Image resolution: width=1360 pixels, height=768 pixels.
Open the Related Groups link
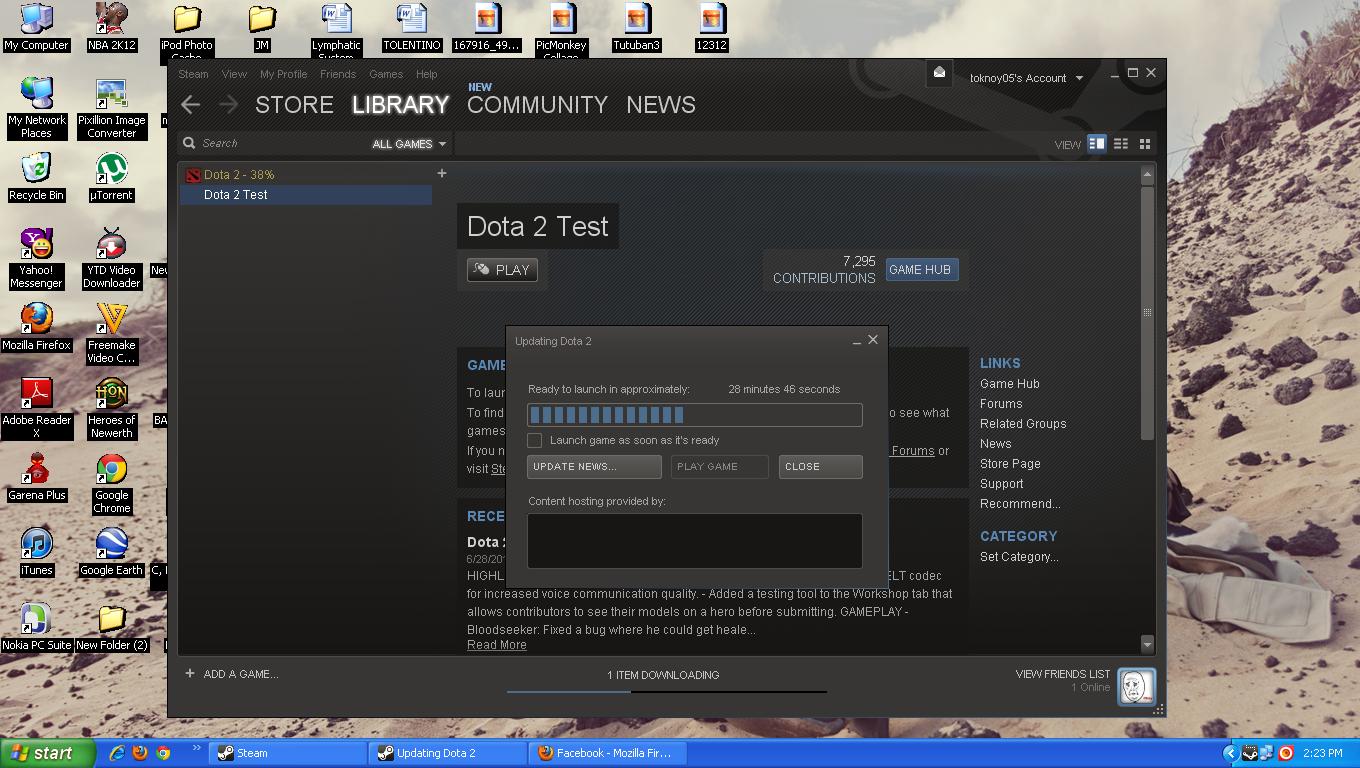pos(1023,424)
